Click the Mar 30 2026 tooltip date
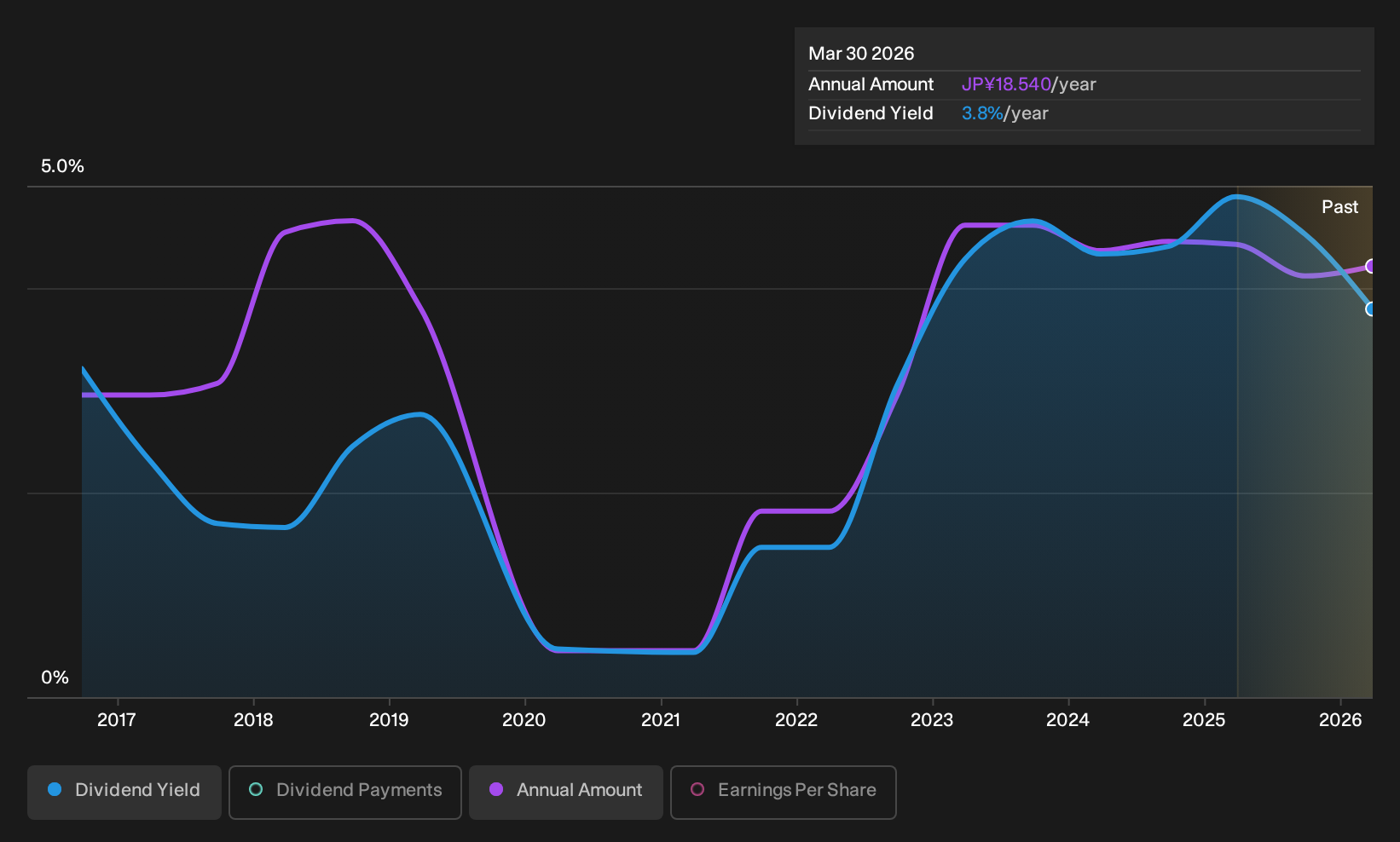The width and height of the screenshot is (1400, 842). (x=861, y=54)
